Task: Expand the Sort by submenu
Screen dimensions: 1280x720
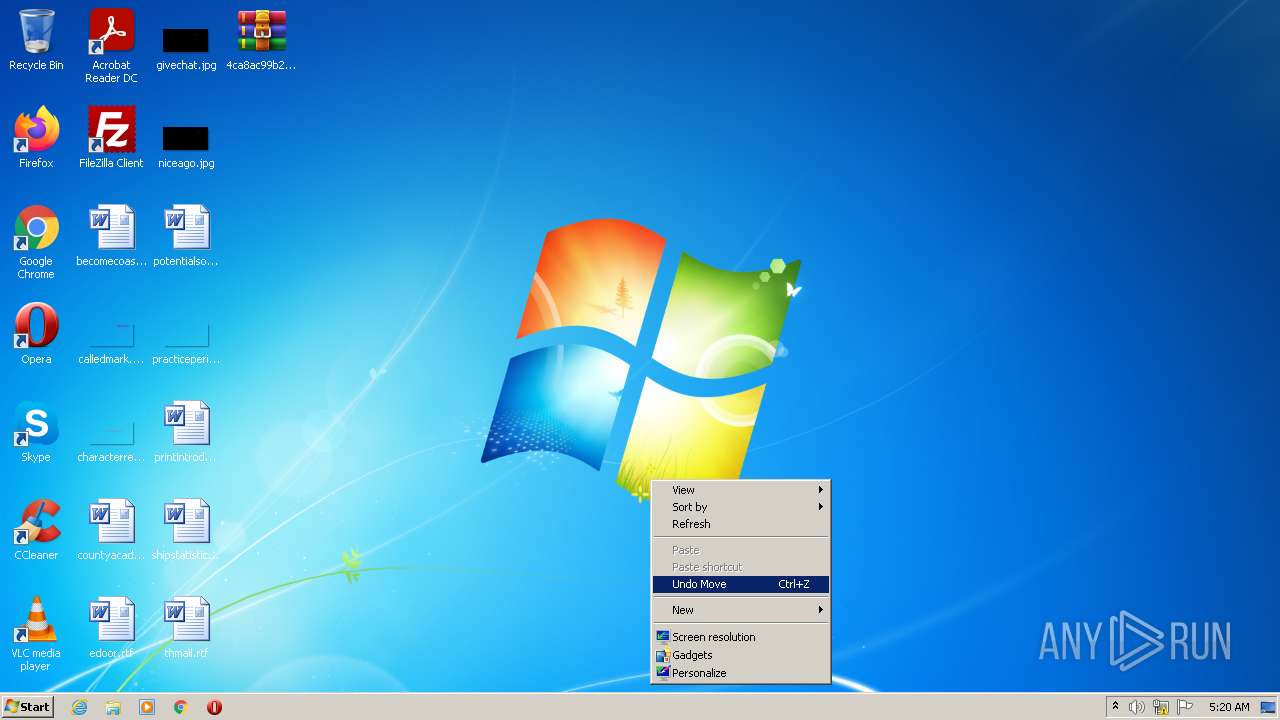Action: [740, 507]
